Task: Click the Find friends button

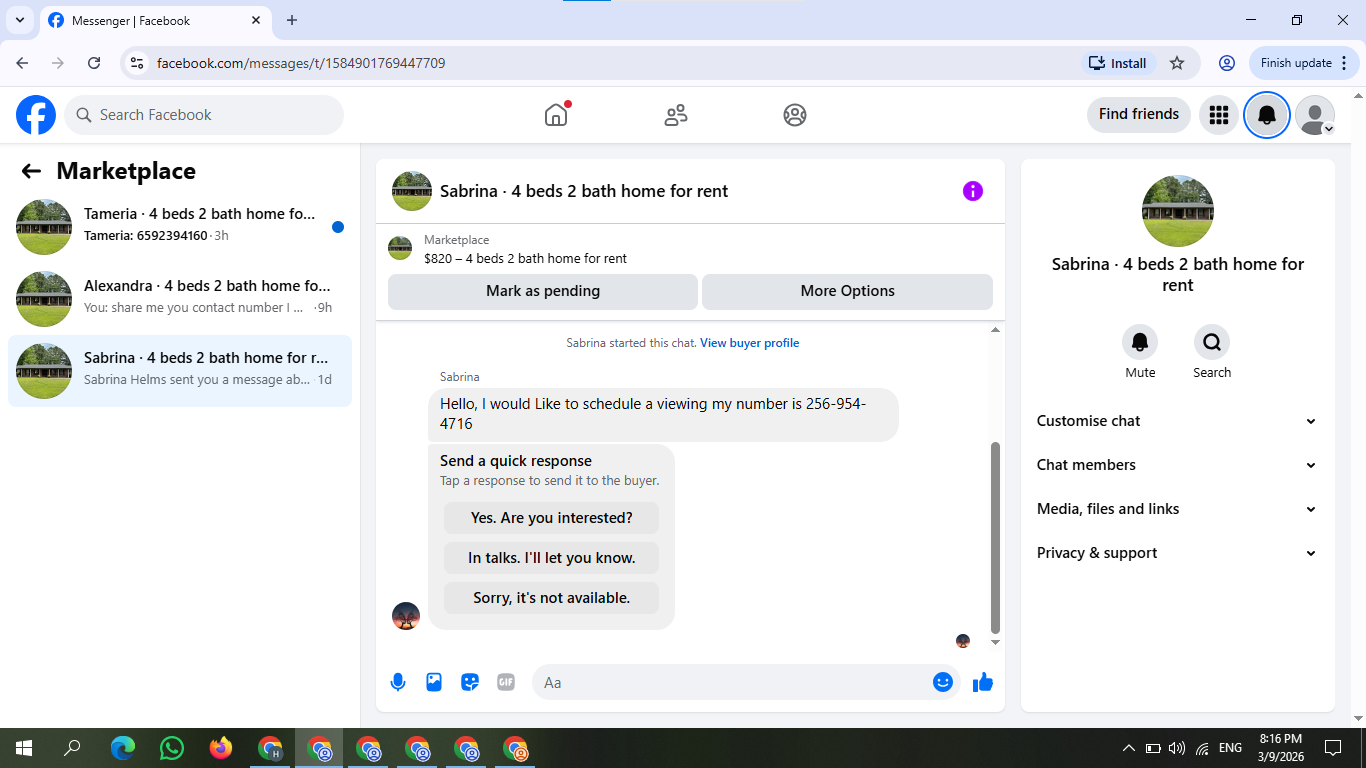Action: click(x=1139, y=115)
